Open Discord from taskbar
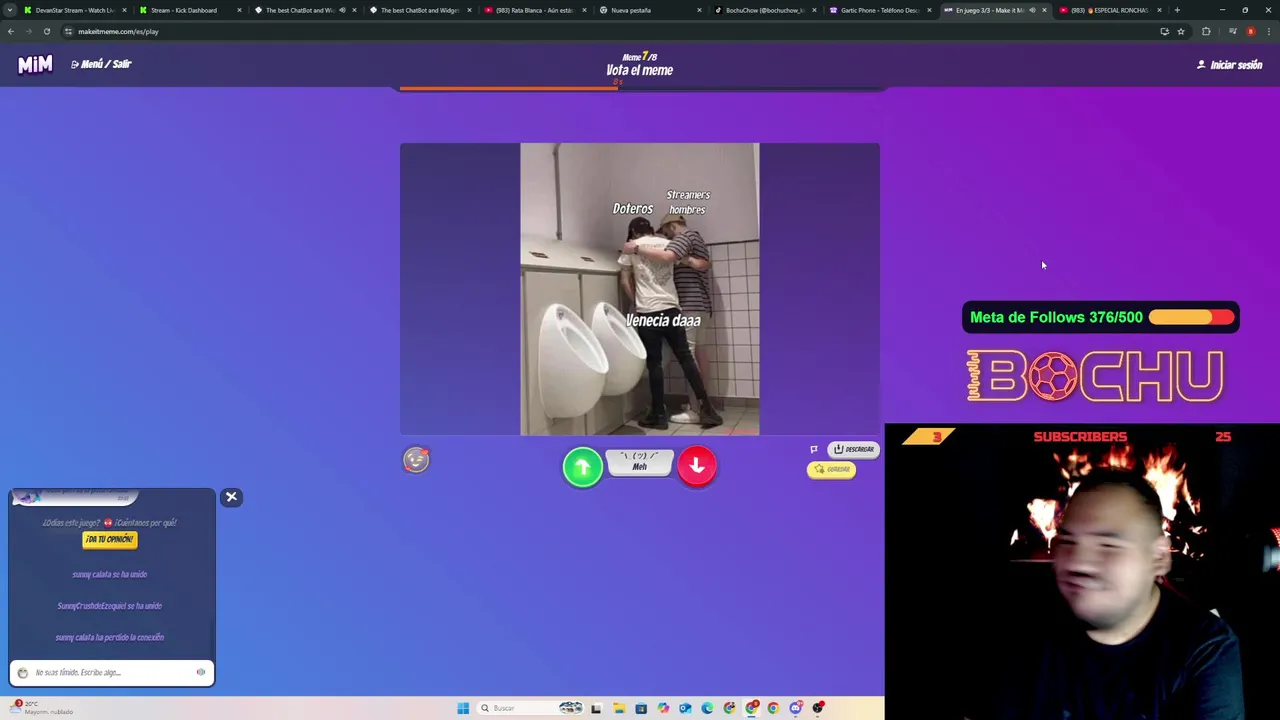Screen dimensions: 1280x720 (x=795, y=708)
